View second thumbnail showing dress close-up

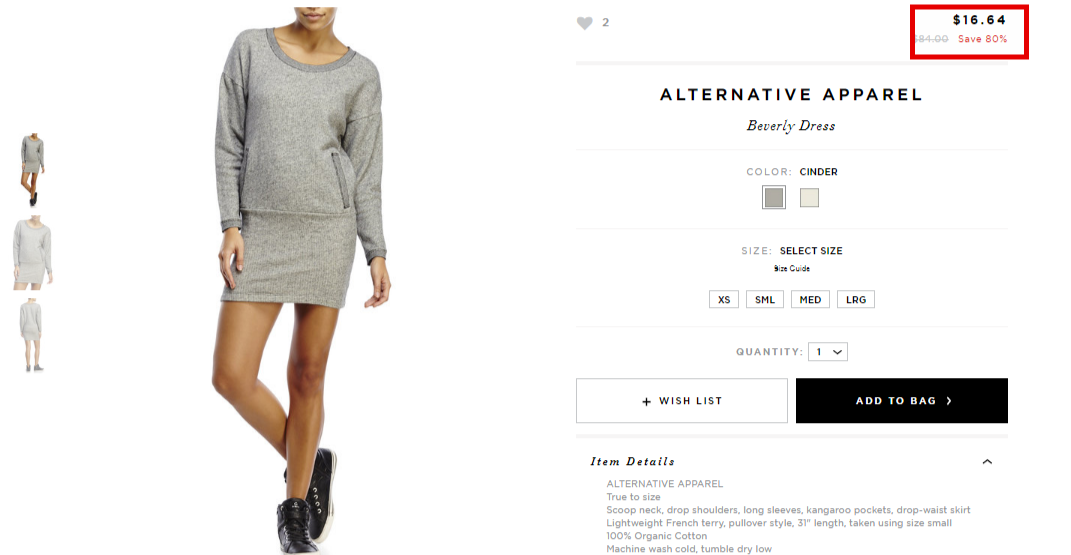[x=32, y=253]
